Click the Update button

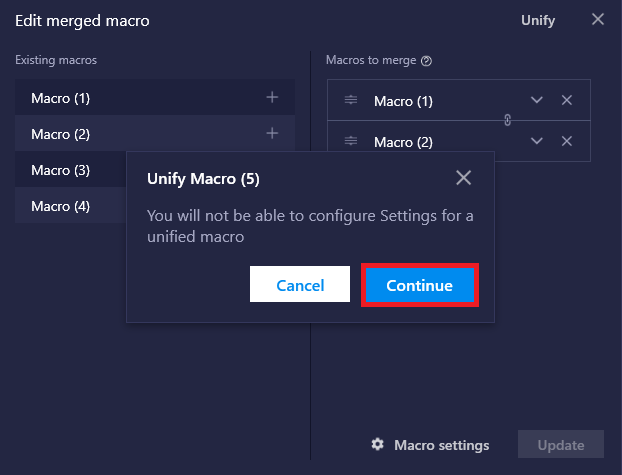pos(561,444)
